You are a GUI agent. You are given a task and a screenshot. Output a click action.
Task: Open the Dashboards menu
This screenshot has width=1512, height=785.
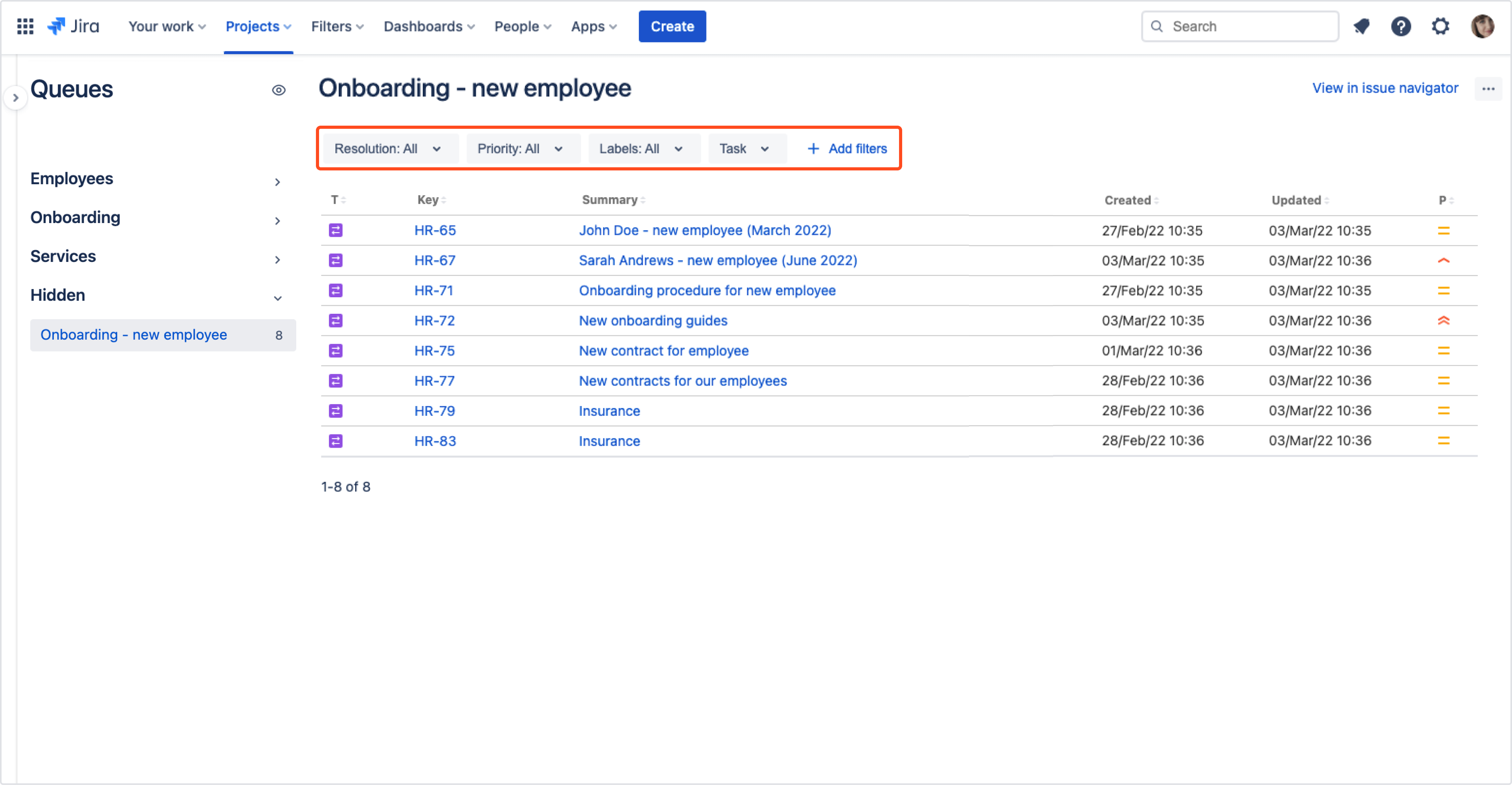coord(429,26)
